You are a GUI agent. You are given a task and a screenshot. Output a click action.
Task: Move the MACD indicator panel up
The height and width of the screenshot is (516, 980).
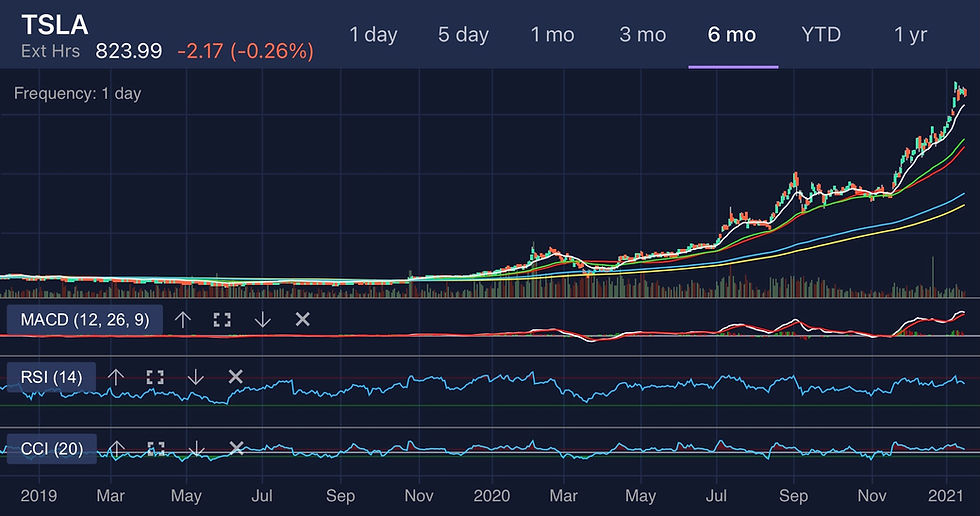pyautogui.click(x=182, y=320)
